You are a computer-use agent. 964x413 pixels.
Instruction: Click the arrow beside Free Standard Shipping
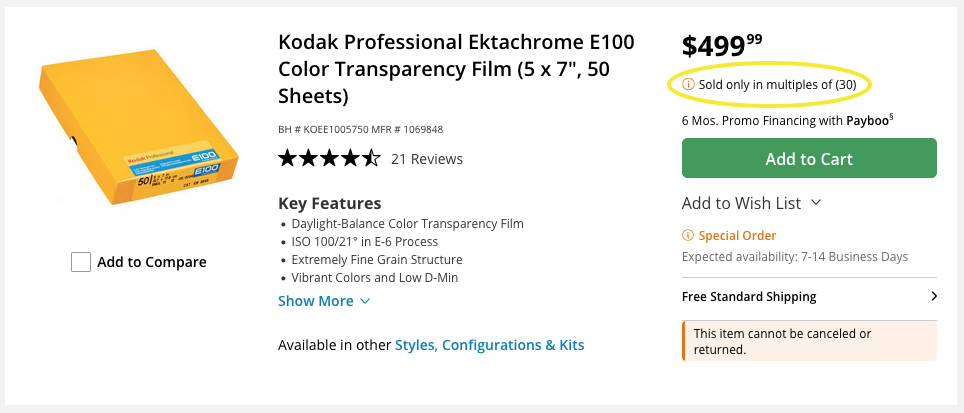tap(933, 297)
